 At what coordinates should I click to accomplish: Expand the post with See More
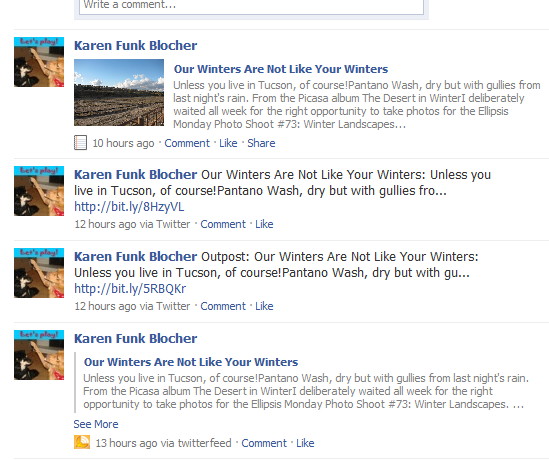pyautogui.click(x=96, y=424)
